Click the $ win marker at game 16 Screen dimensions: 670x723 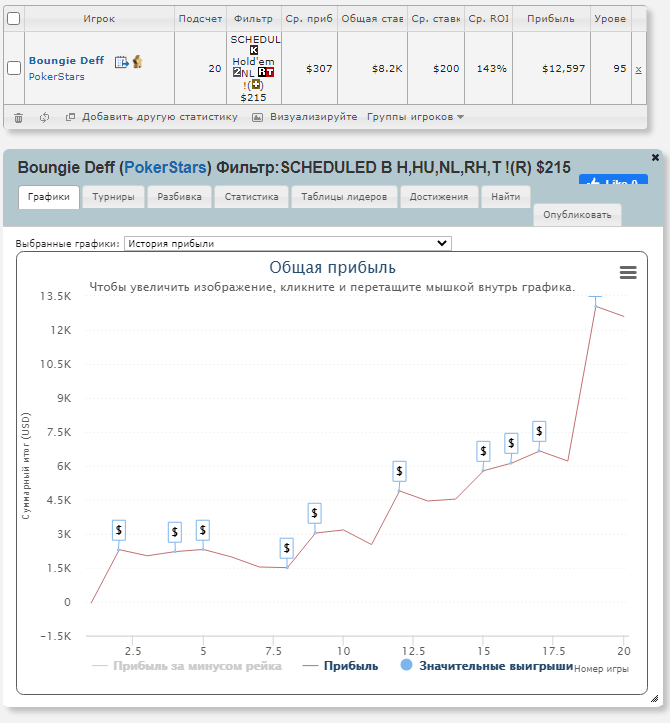[x=511, y=443]
